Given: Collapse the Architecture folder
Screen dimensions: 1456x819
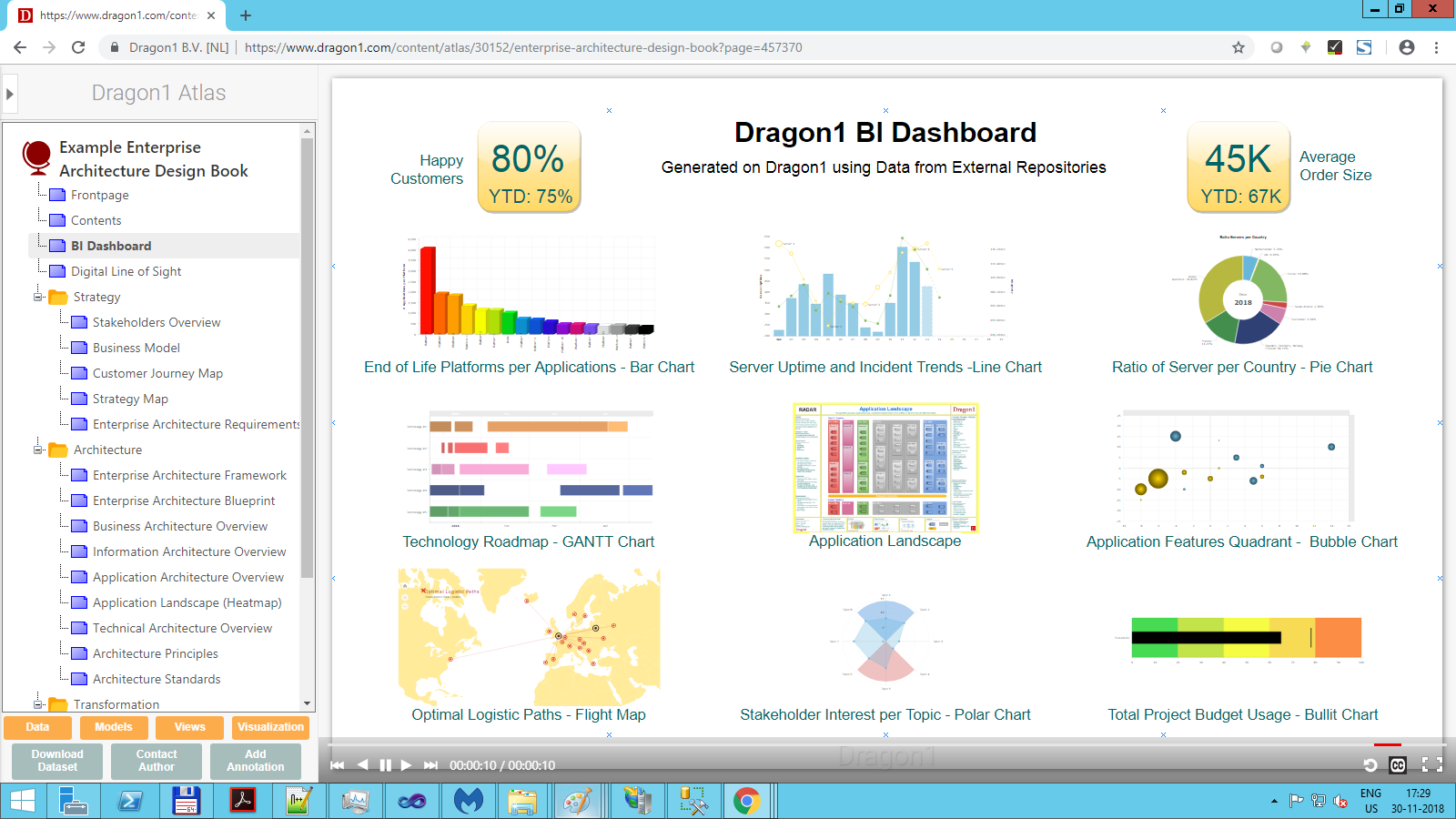Looking at the screenshot, I should (x=38, y=450).
